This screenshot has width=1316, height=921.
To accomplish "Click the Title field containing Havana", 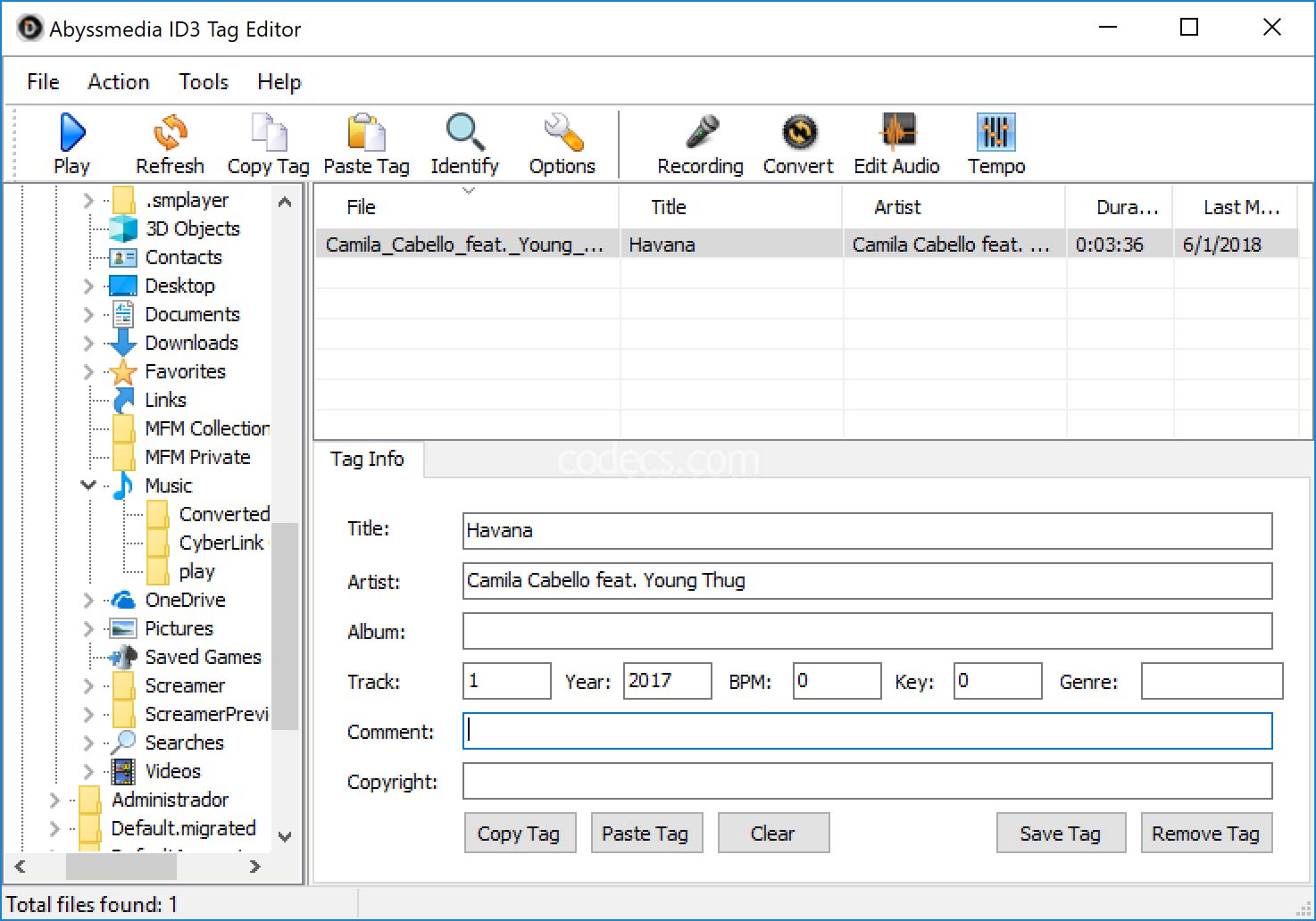I will click(x=867, y=531).
